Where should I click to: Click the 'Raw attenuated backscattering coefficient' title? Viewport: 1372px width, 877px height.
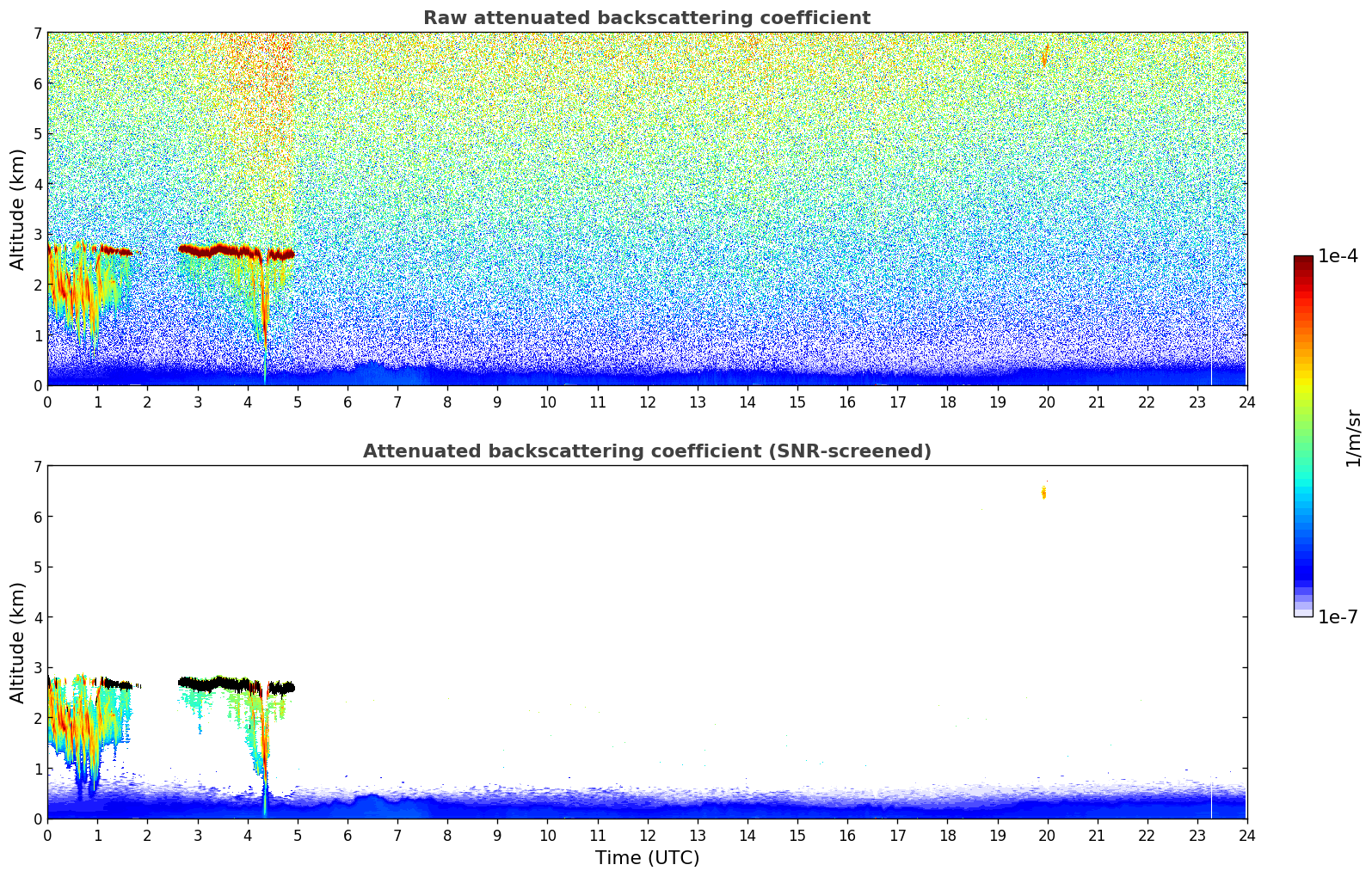pyautogui.click(x=647, y=18)
